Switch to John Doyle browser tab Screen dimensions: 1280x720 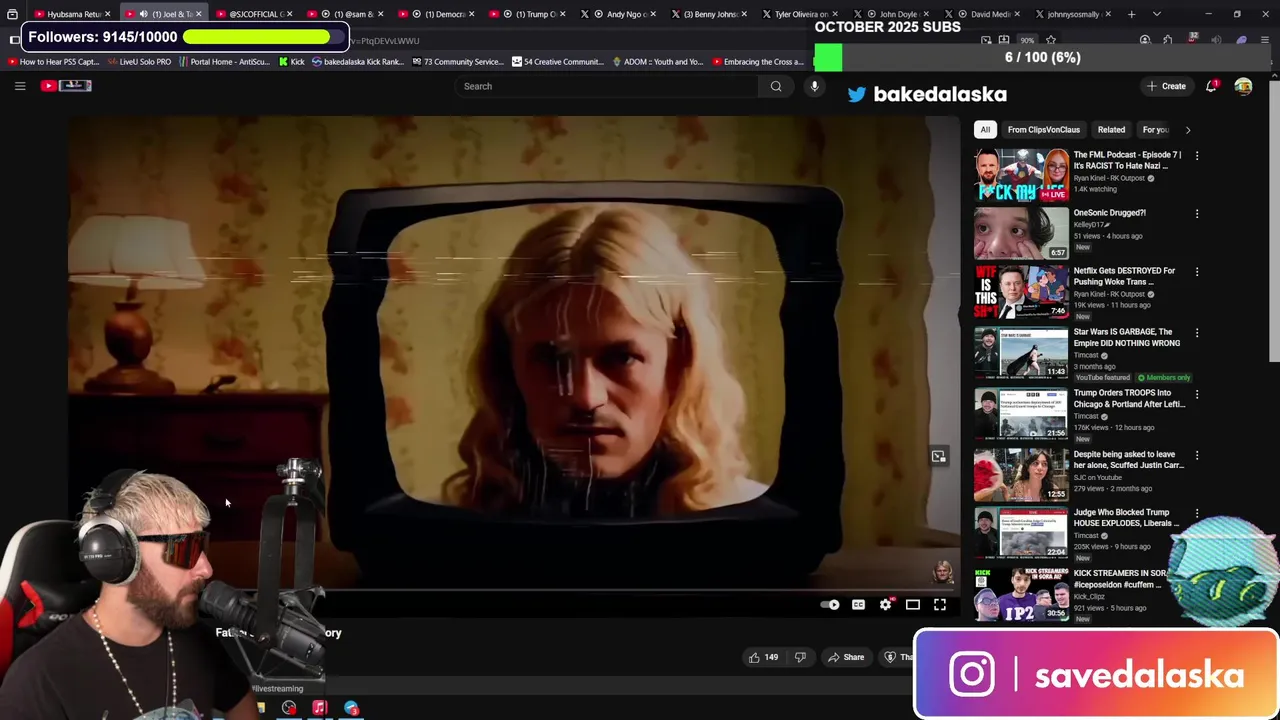890,14
